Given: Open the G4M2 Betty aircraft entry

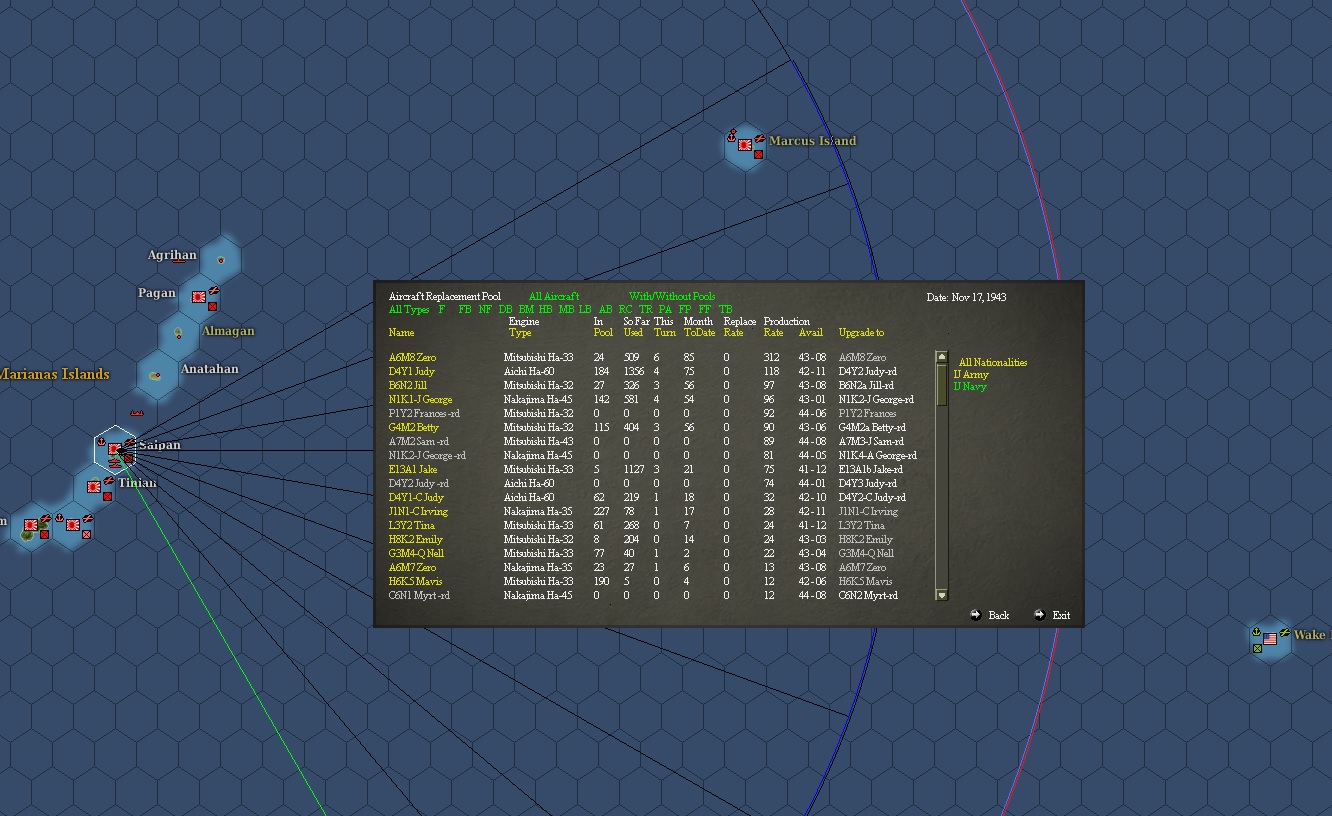Looking at the screenshot, I should pos(414,427).
